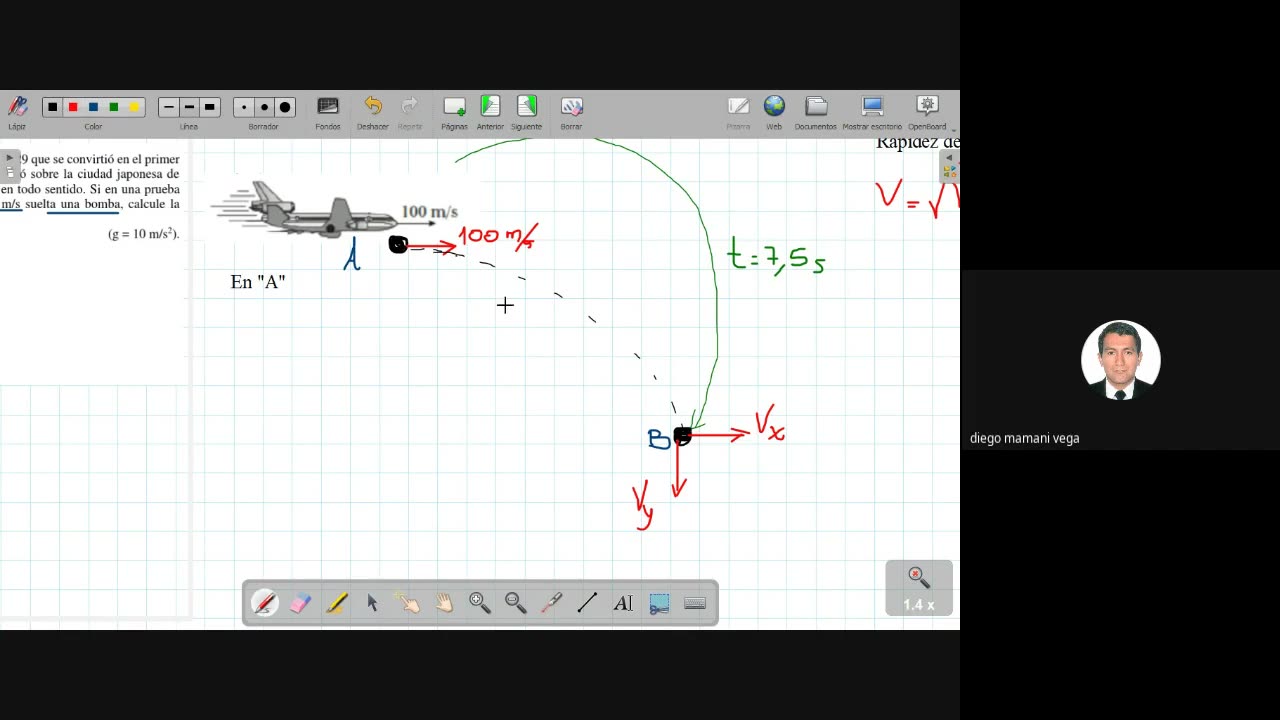Click diego mamani vega profile picture
The height and width of the screenshot is (720, 1280).
1120,360
